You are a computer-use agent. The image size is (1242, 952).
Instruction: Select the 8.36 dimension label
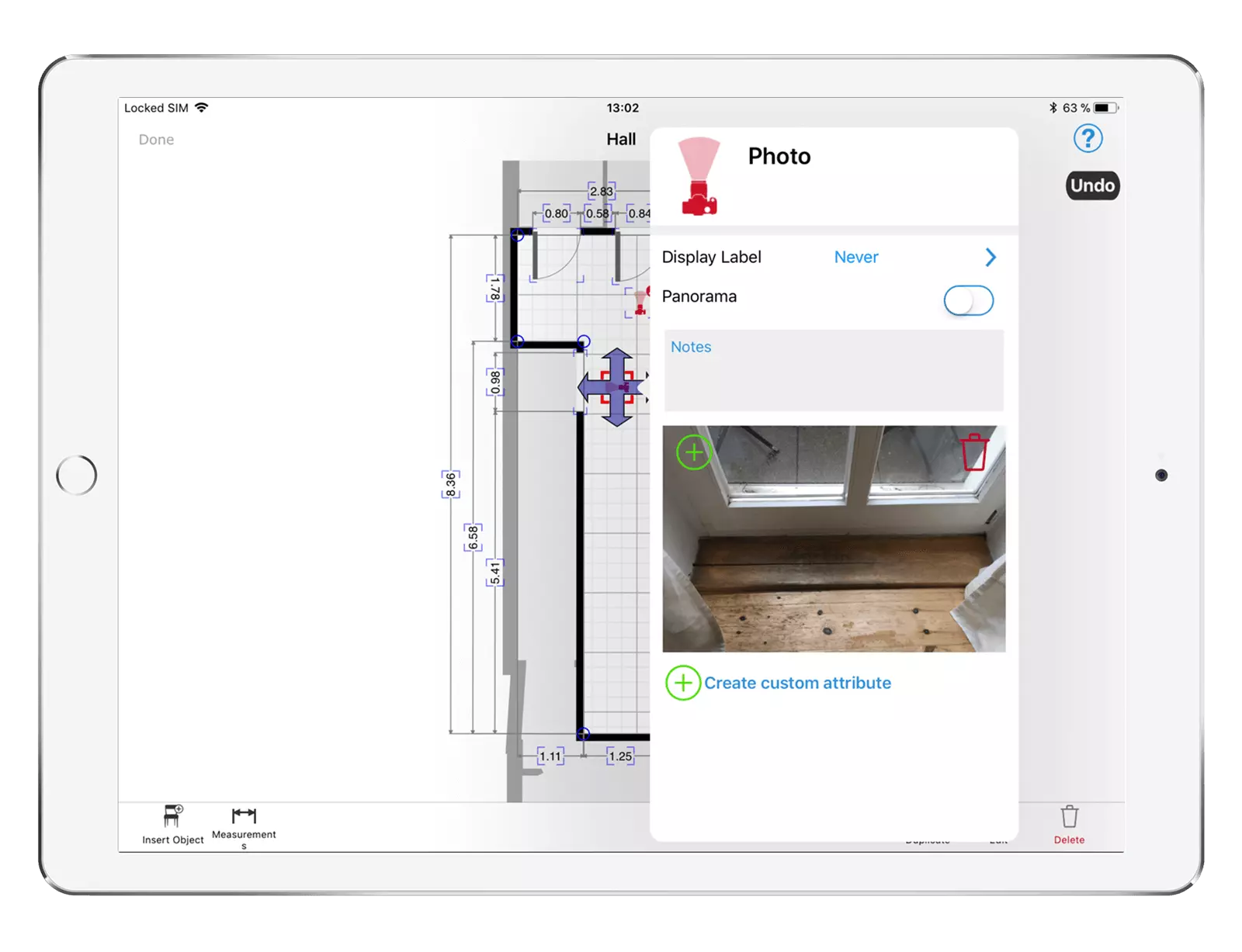click(x=450, y=484)
